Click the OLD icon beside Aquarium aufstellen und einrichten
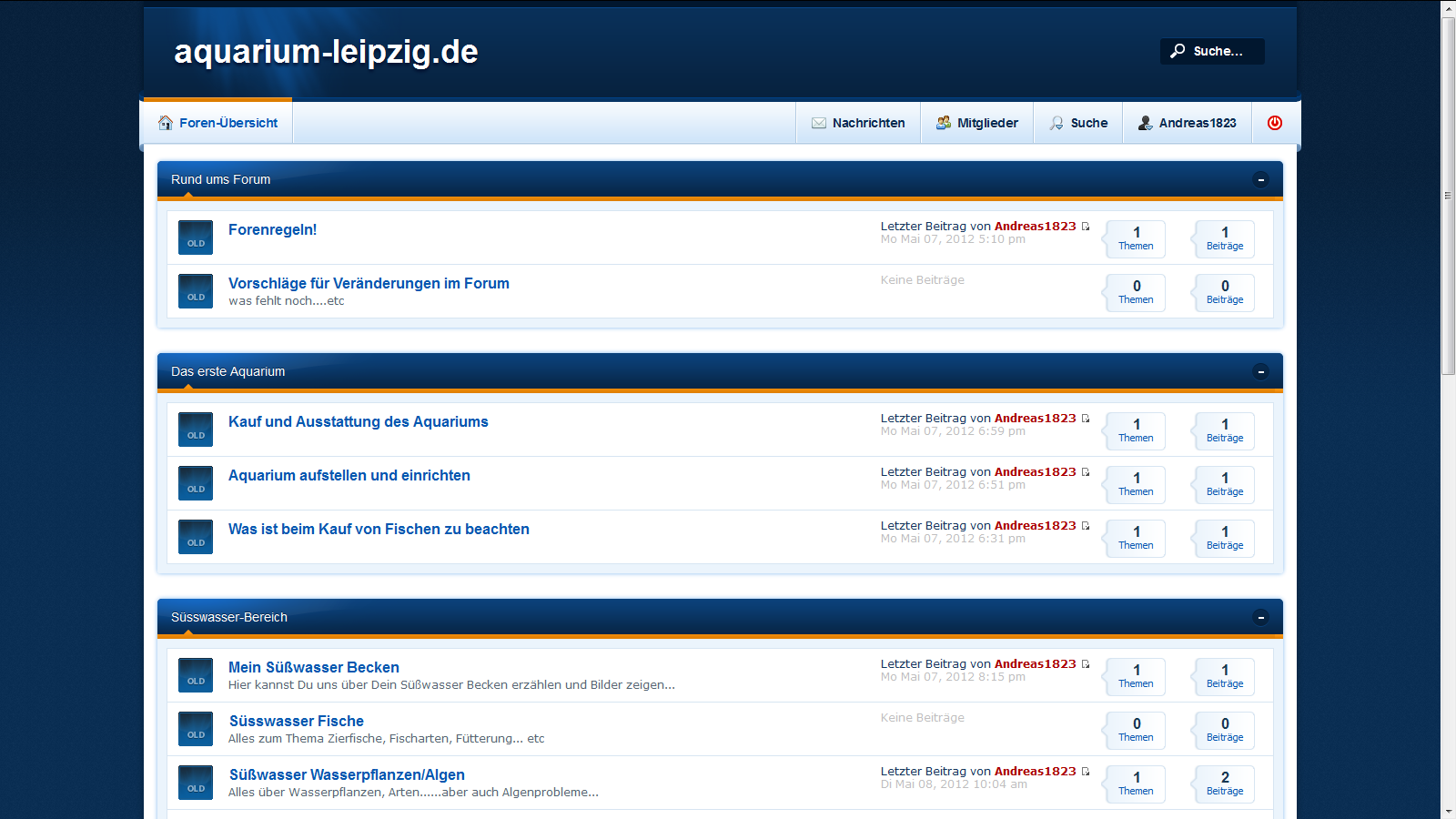Screen dimensions: 1456x819 point(196,483)
